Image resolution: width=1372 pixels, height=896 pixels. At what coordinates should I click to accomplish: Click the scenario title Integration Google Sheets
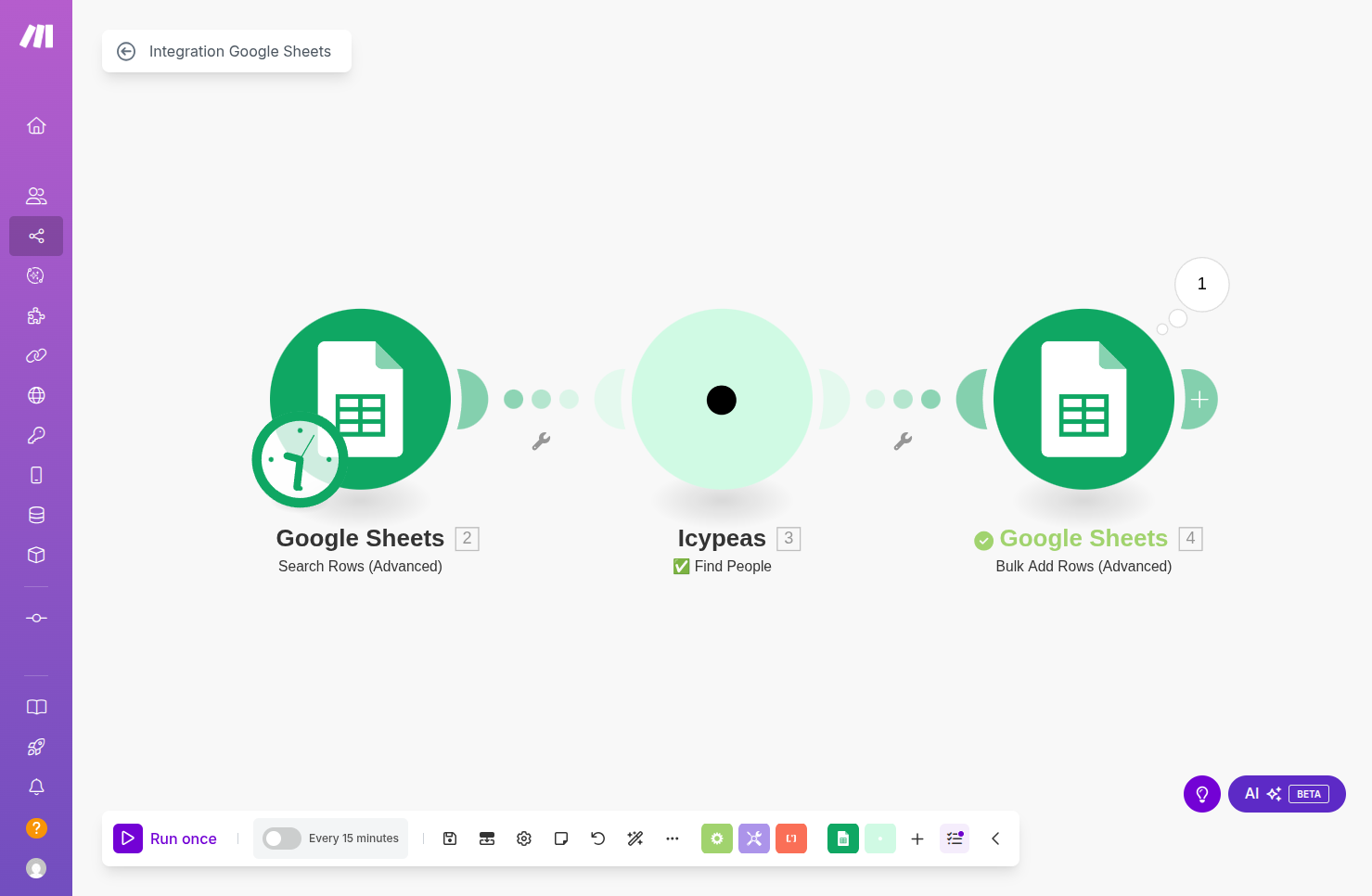pos(240,52)
